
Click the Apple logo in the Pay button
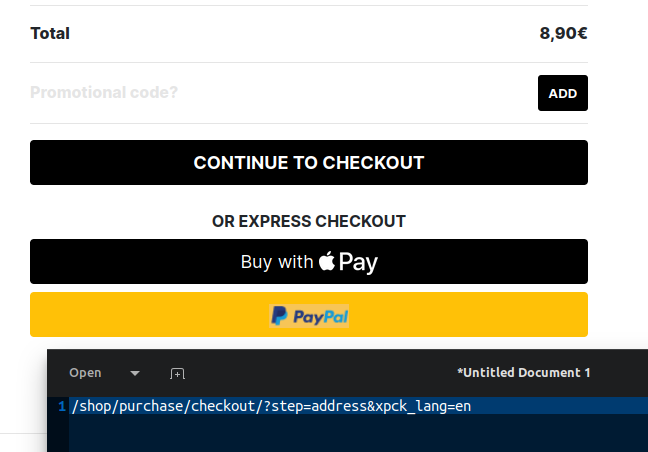coord(327,261)
